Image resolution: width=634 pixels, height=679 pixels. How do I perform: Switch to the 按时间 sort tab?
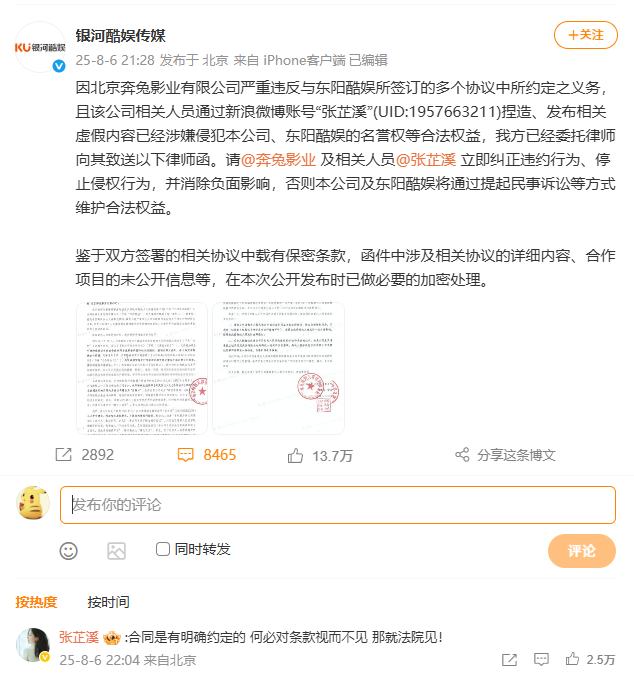point(108,602)
